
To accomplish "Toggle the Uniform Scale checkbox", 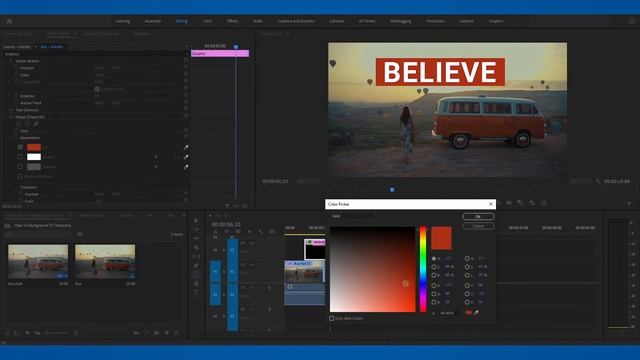I will coord(97,89).
